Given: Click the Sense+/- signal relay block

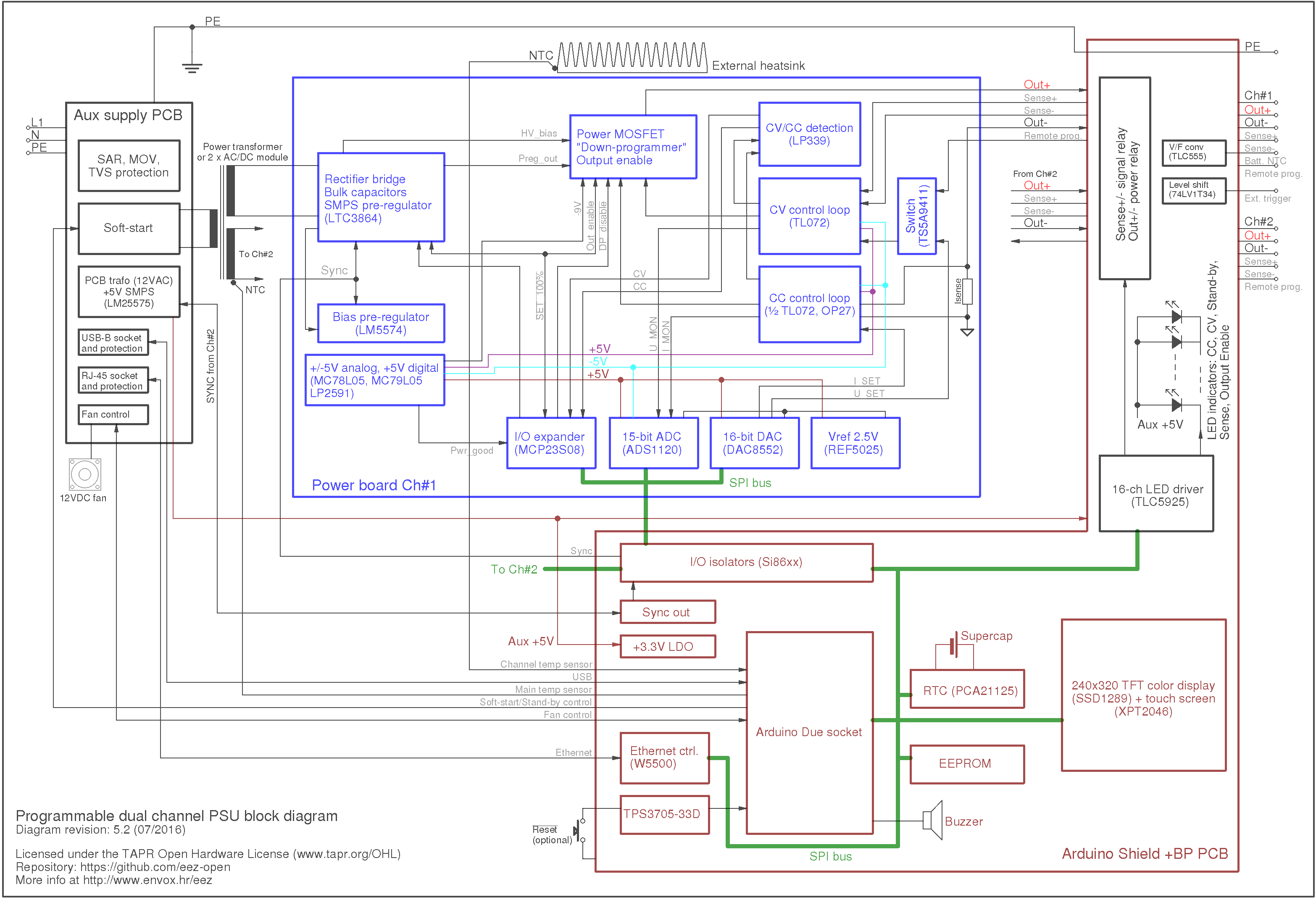Looking at the screenshot, I should [x=1124, y=179].
